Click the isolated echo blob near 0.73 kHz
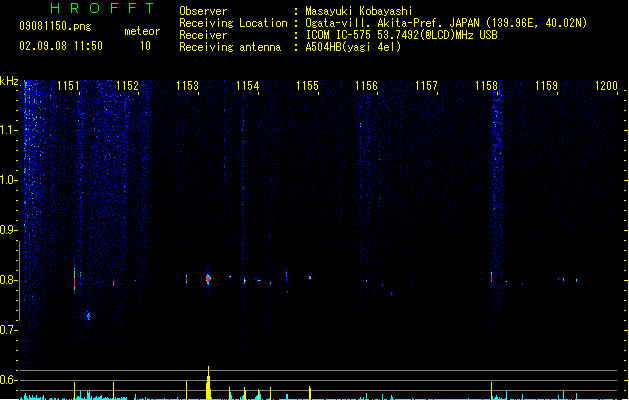The image size is (629, 400). pyautogui.click(x=89, y=316)
